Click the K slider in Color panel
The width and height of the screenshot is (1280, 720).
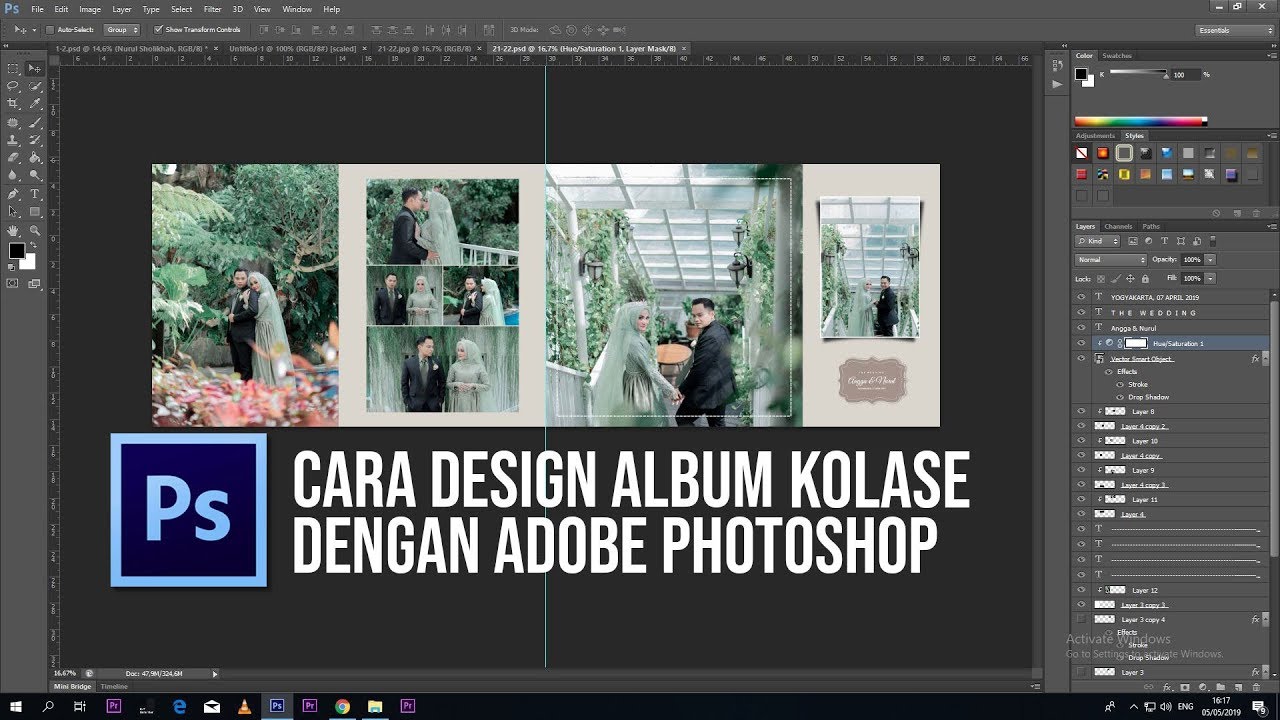click(x=1138, y=73)
